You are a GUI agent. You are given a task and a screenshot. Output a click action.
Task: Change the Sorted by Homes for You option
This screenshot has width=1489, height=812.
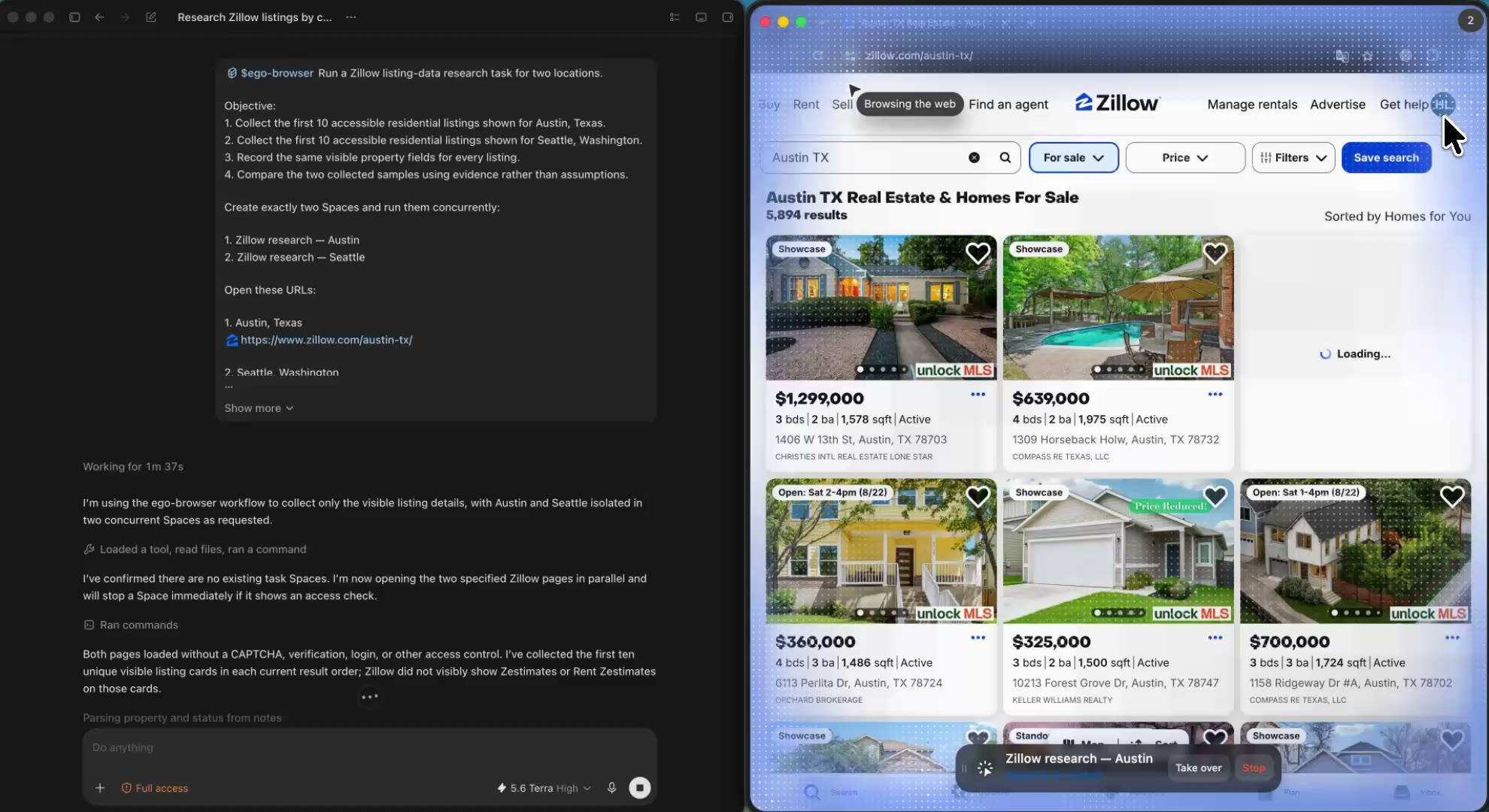coord(1397,217)
